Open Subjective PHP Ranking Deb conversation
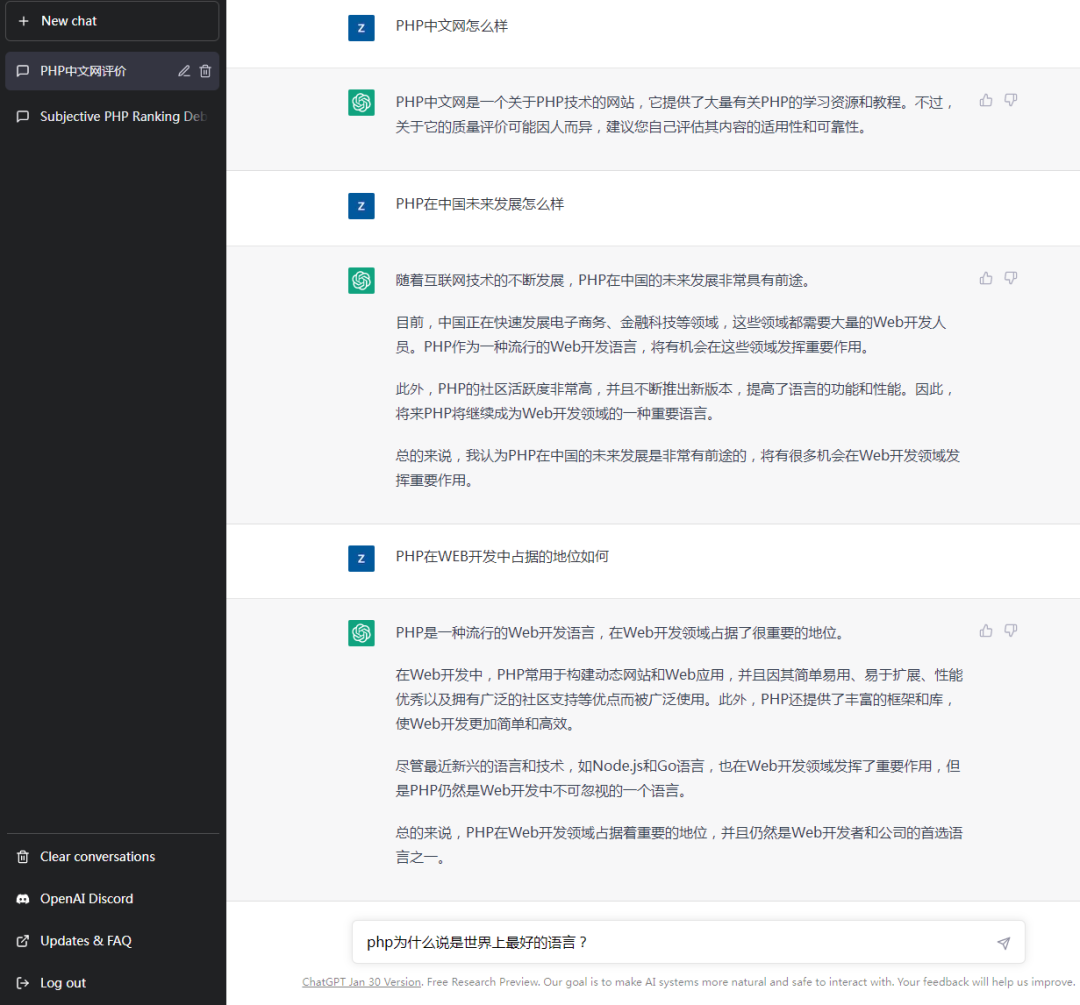 (x=112, y=116)
